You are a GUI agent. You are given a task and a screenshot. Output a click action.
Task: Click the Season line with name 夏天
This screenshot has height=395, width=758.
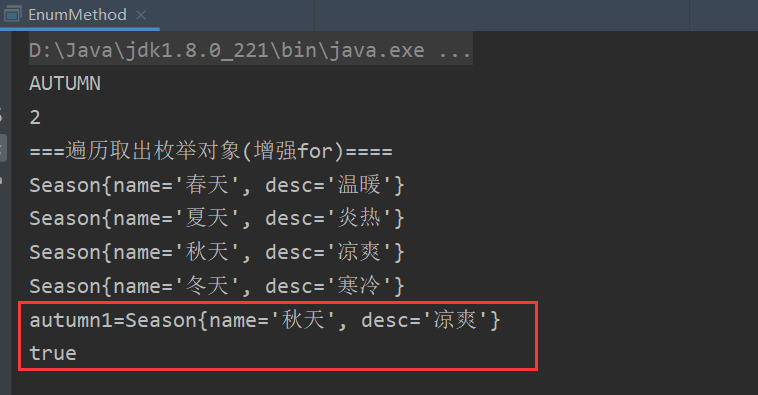(217, 219)
